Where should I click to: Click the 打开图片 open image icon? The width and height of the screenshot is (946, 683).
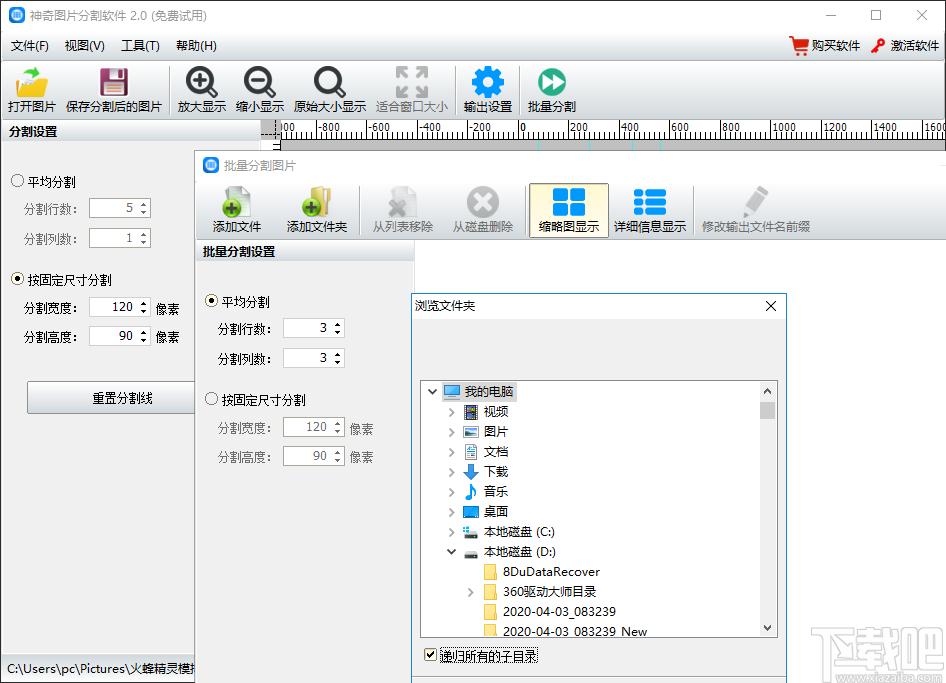pyautogui.click(x=32, y=82)
